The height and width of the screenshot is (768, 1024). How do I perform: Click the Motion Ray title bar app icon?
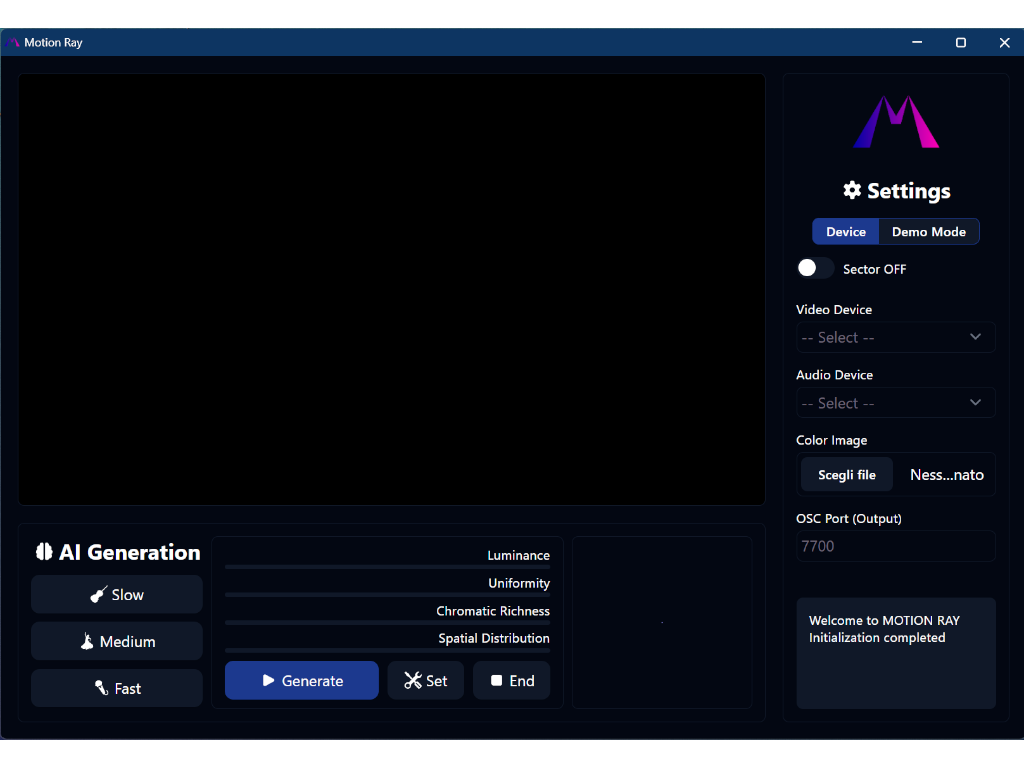point(12,42)
